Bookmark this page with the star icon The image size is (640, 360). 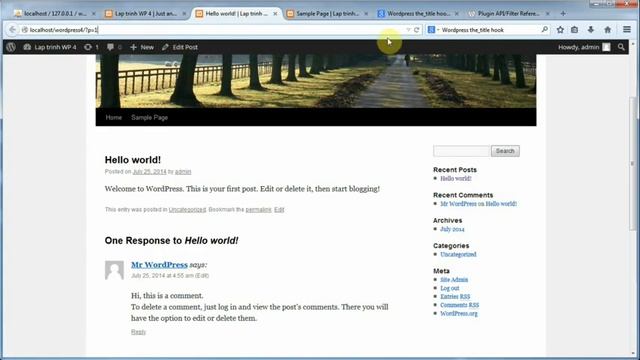(x=560, y=30)
